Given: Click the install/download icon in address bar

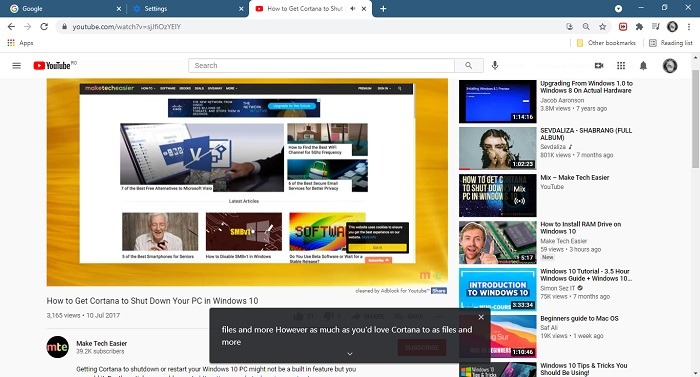Looking at the screenshot, I should coord(569,27).
